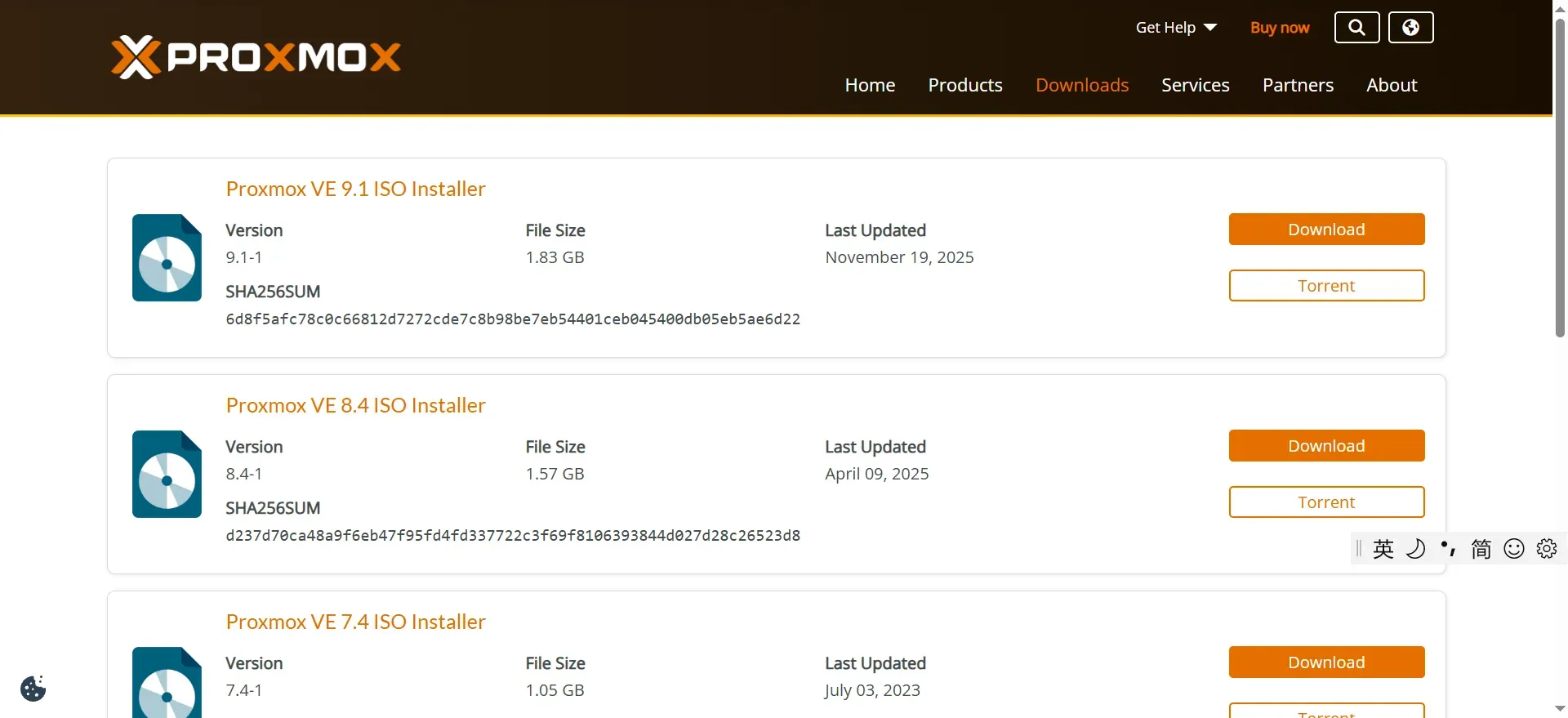Download the Proxmox VE 7.4 ISO
This screenshot has width=1568, height=718.
[1326, 662]
